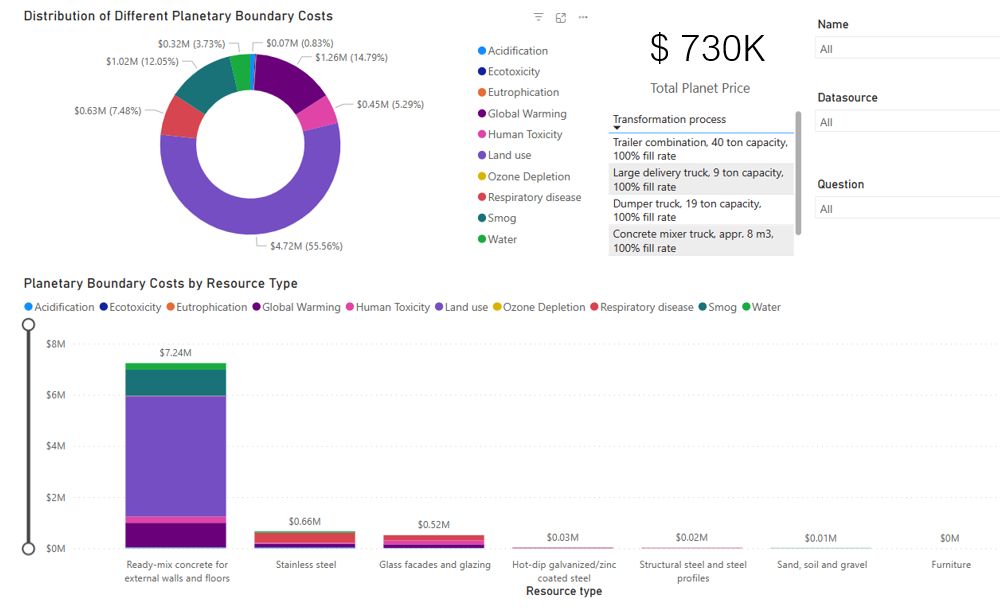Click the Stainless steel bar
Viewport: 1000px width, 608px height.
(x=305, y=539)
